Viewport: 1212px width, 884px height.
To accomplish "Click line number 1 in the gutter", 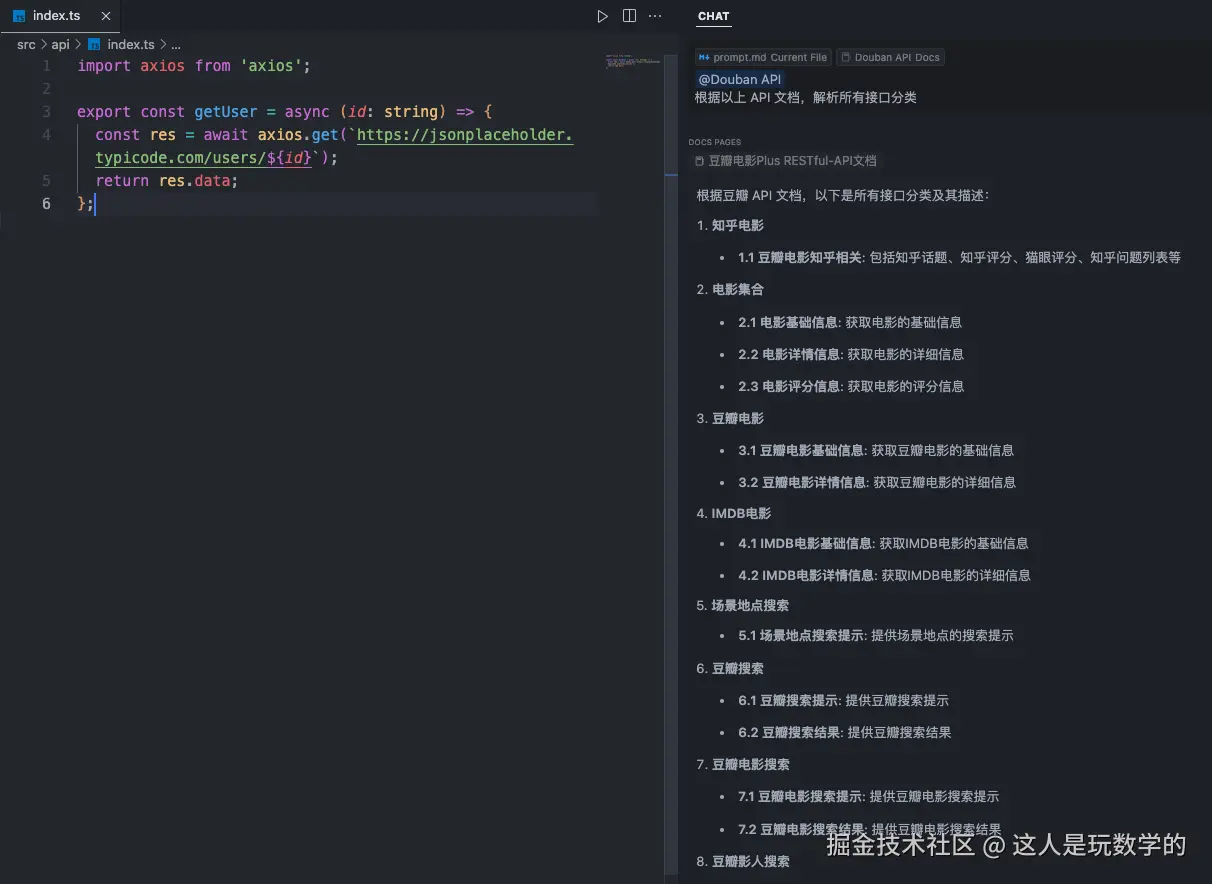I will [x=46, y=65].
